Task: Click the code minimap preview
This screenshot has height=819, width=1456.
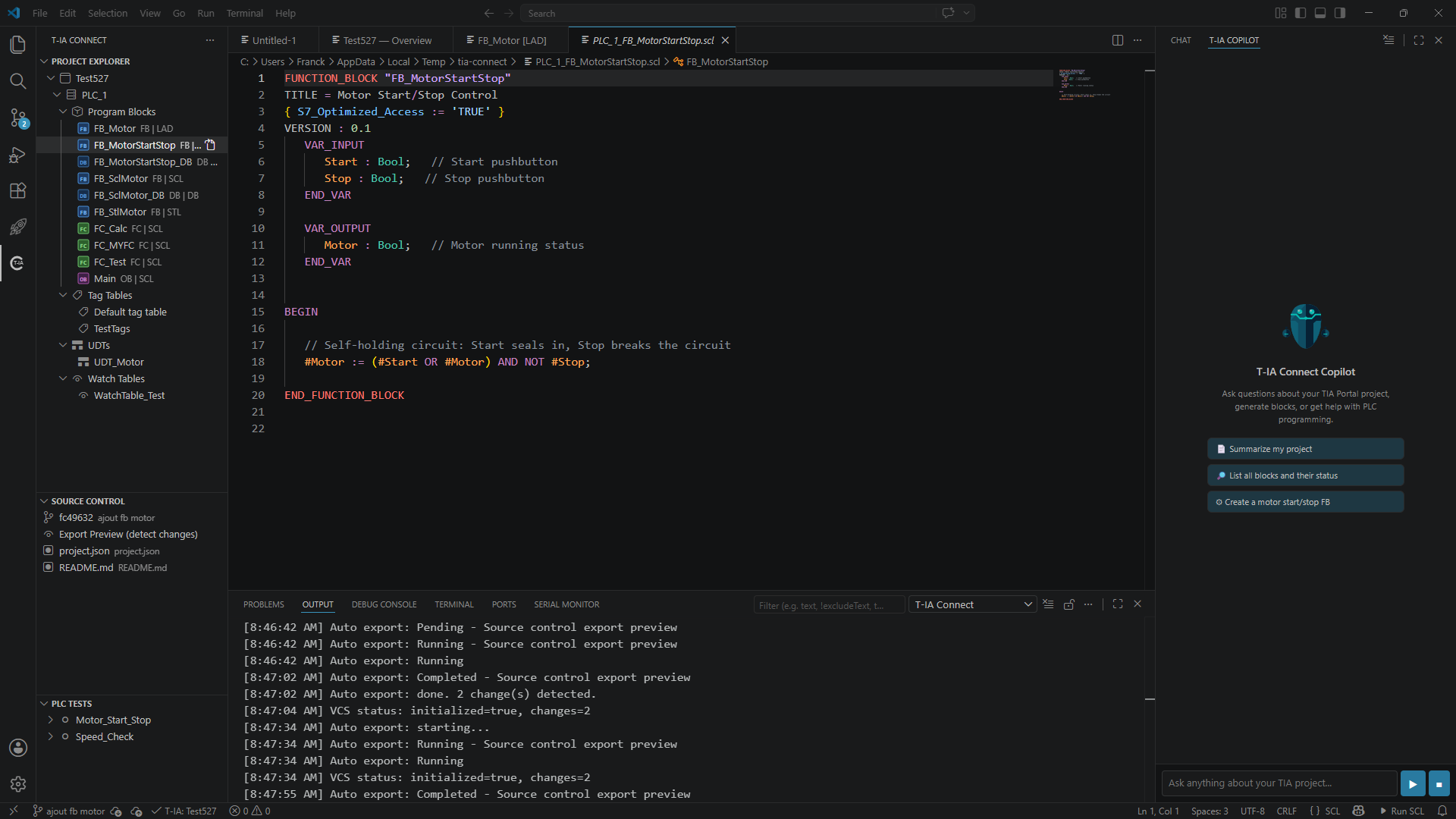Action: [x=1084, y=83]
